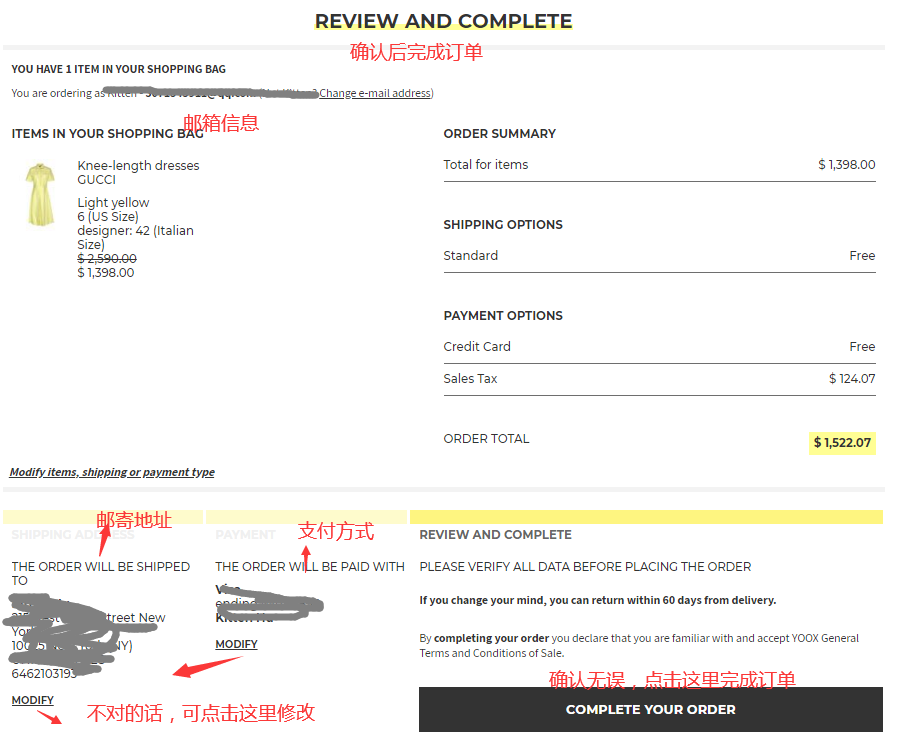This screenshot has width=922, height=742.
Task: Click the Sales Tax amount $ 124.07
Action: pyautogui.click(x=852, y=379)
